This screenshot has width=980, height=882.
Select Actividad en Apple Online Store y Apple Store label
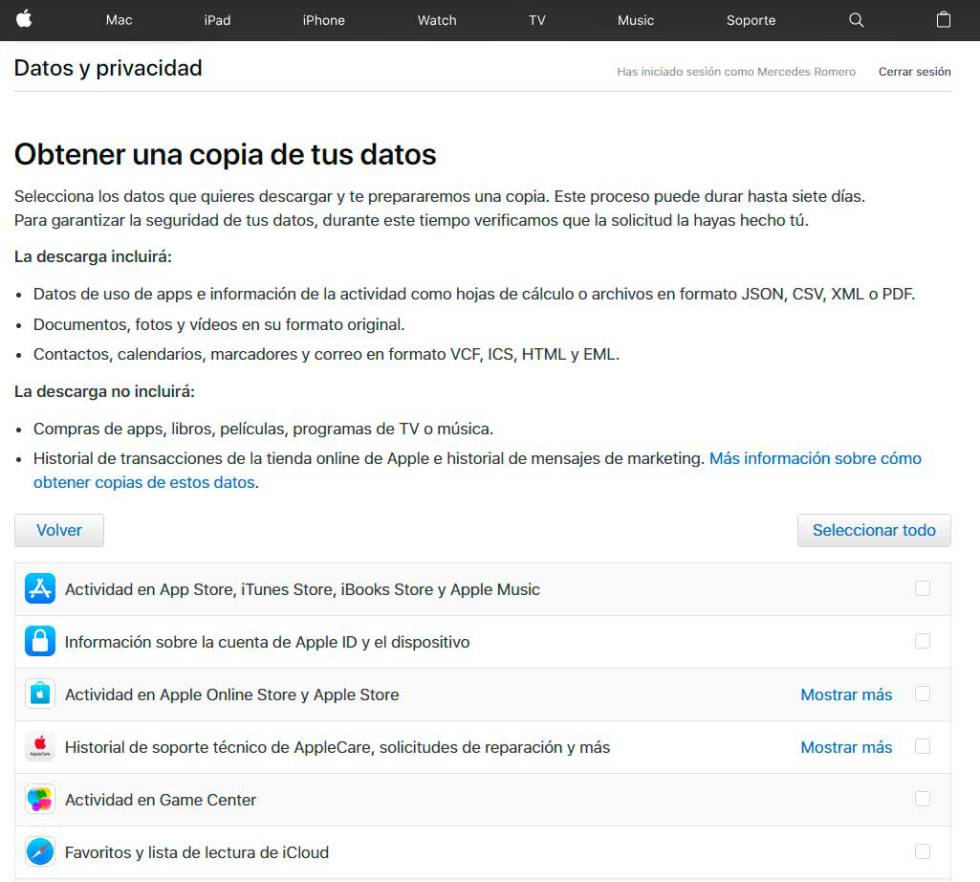pyautogui.click(x=232, y=694)
